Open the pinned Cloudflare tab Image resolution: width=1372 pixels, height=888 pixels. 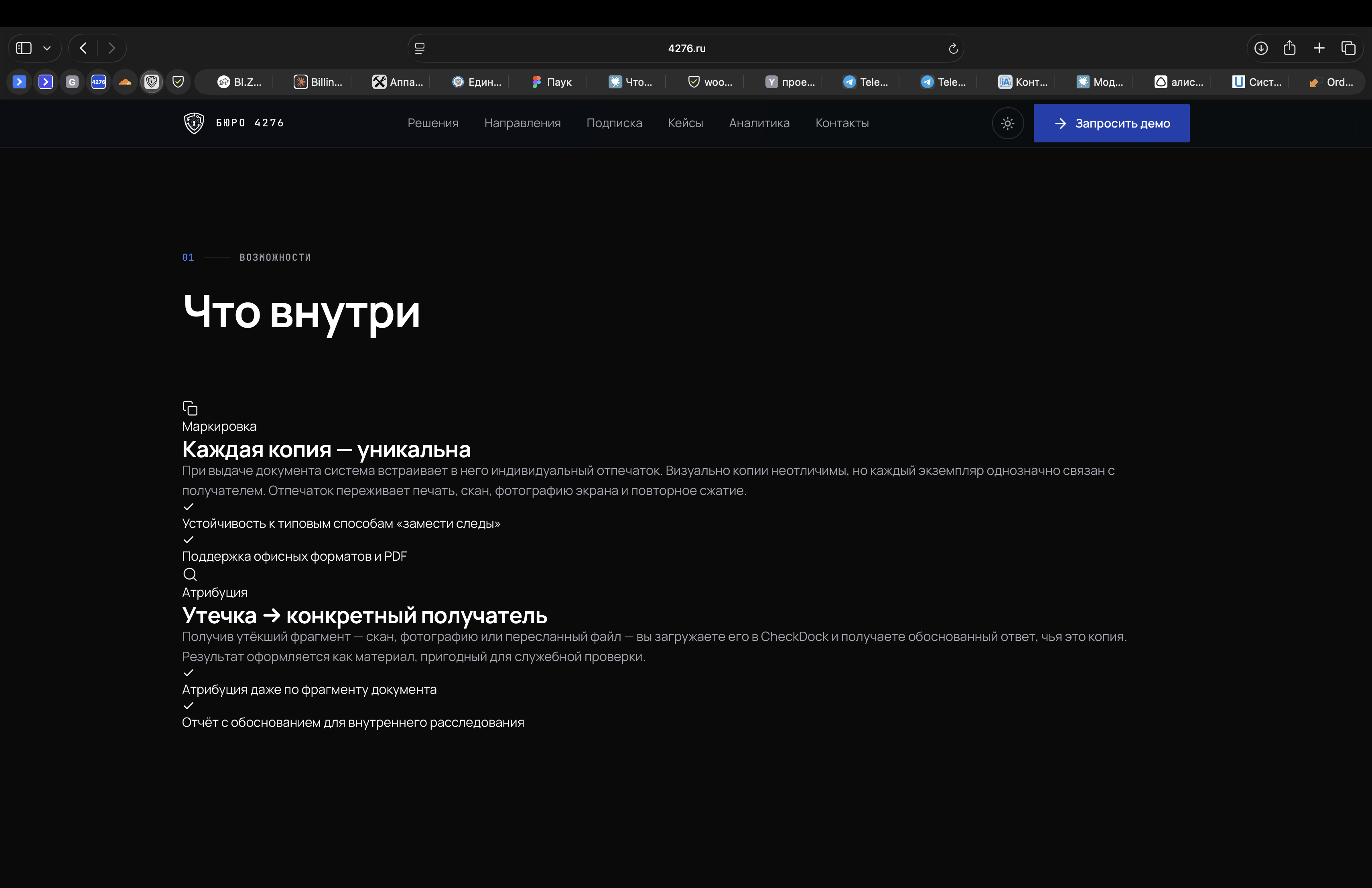(125, 82)
